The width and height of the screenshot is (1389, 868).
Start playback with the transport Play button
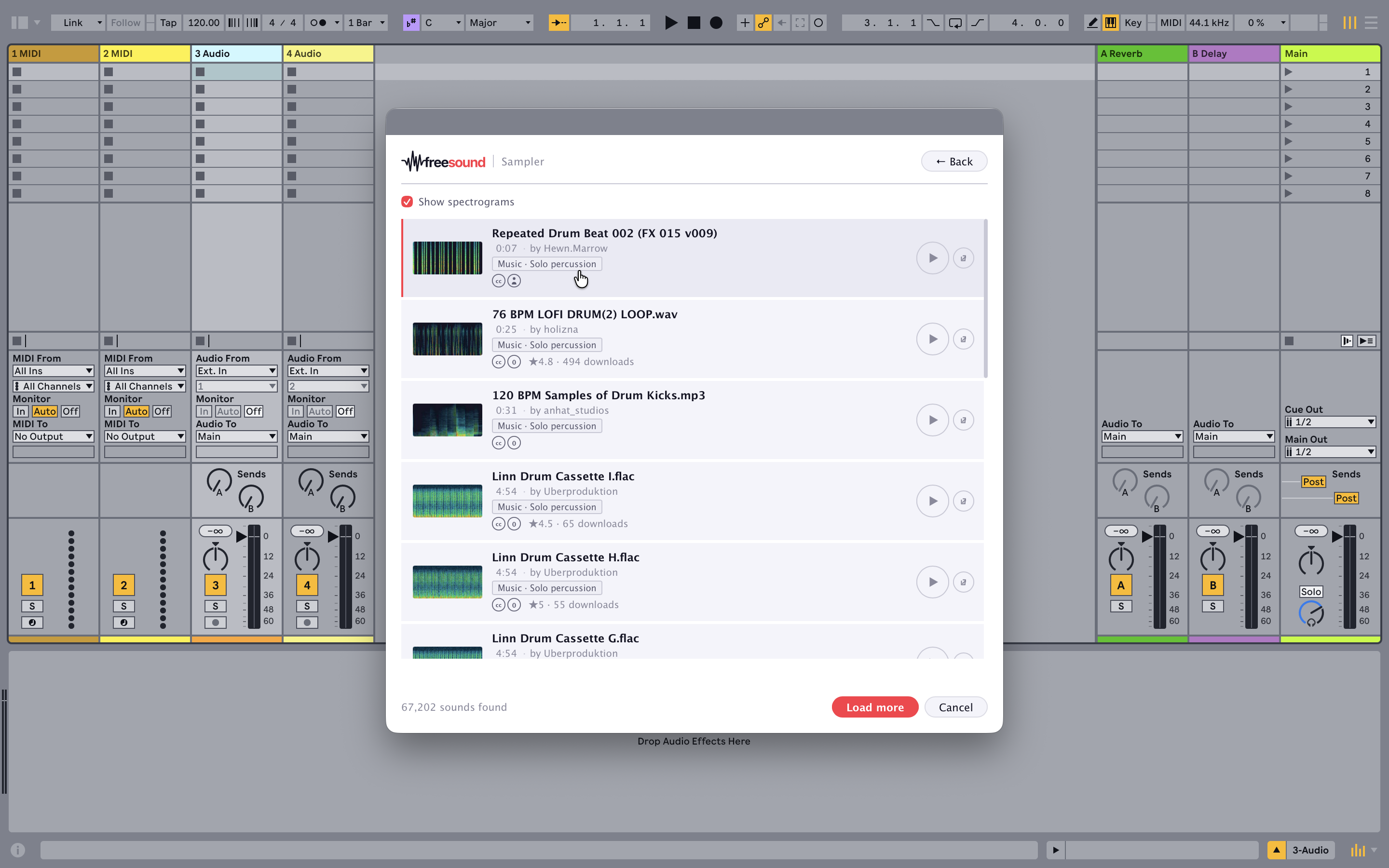pyautogui.click(x=670, y=23)
